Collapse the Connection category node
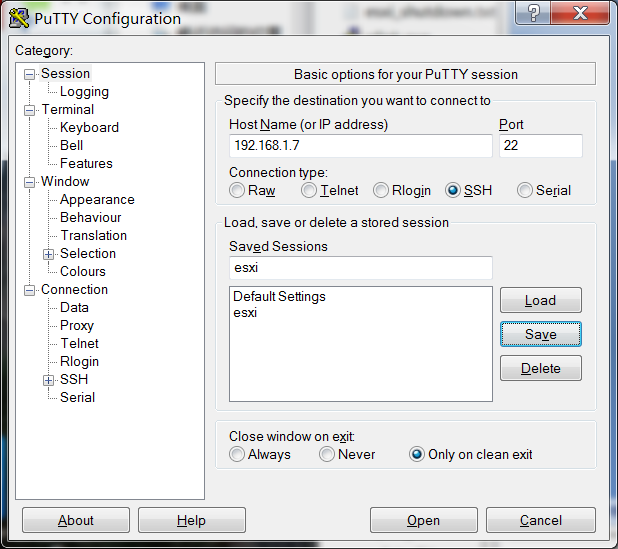This screenshot has height=549, width=618. [x=30, y=290]
